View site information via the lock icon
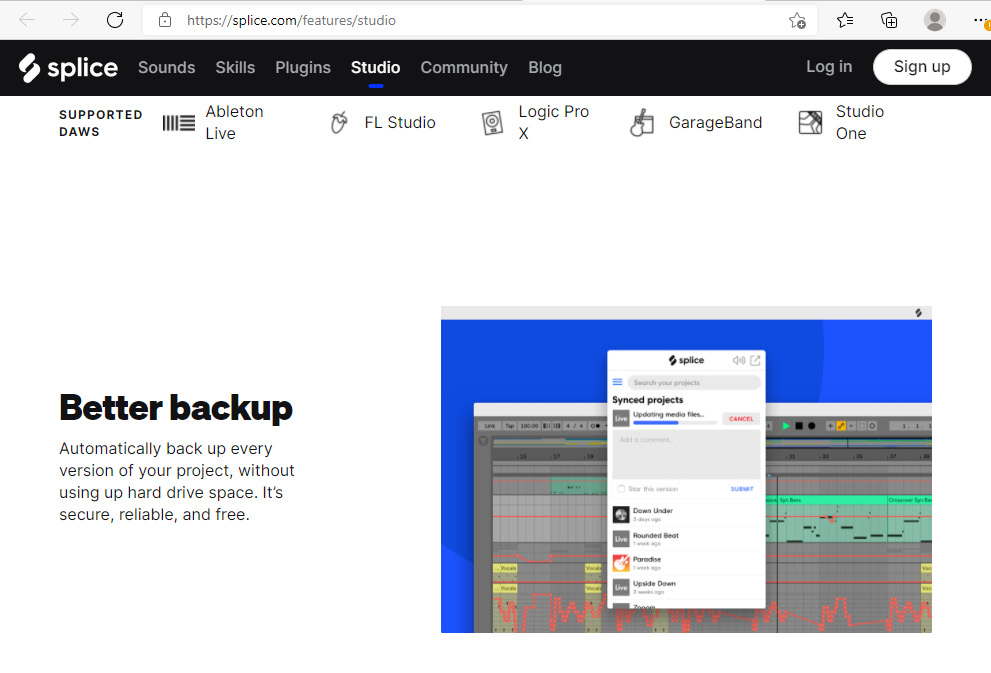The width and height of the screenshot is (991, 673). (165, 20)
